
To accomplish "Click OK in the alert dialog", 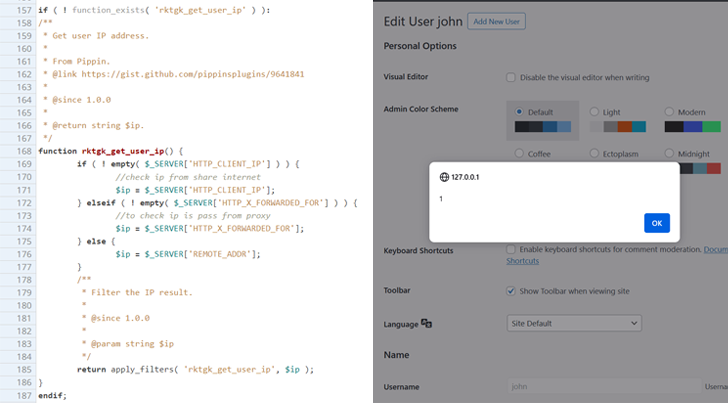I will point(656,223).
